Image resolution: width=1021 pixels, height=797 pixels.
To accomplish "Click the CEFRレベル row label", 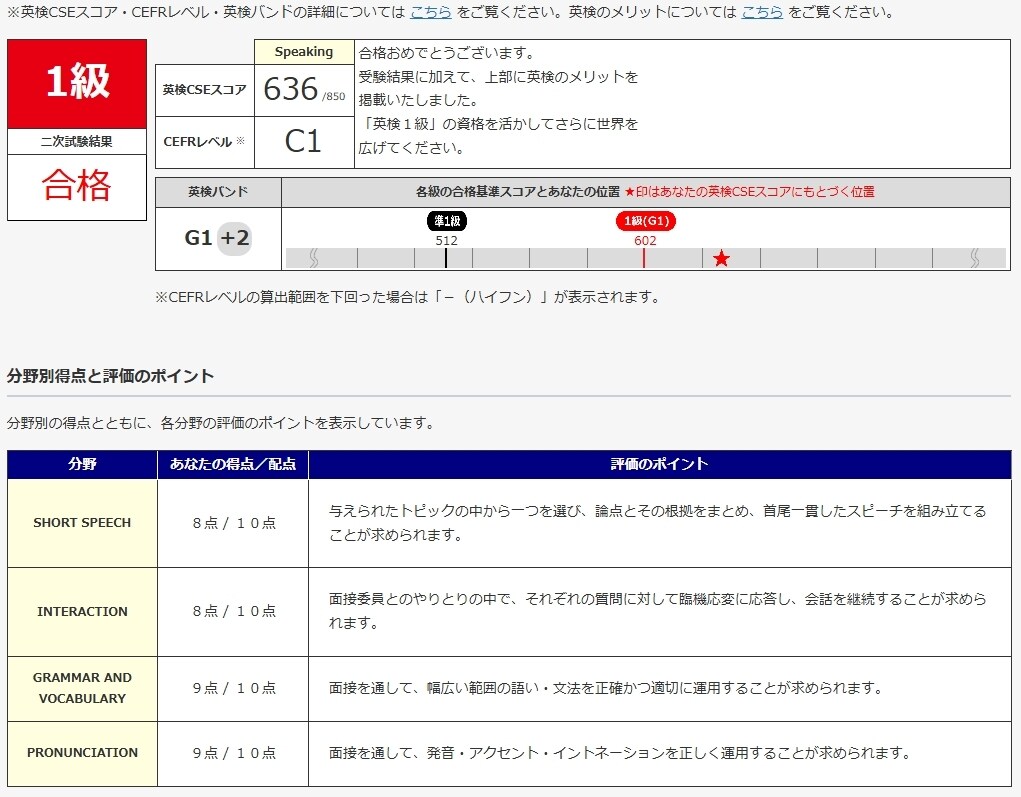I will 204,142.
